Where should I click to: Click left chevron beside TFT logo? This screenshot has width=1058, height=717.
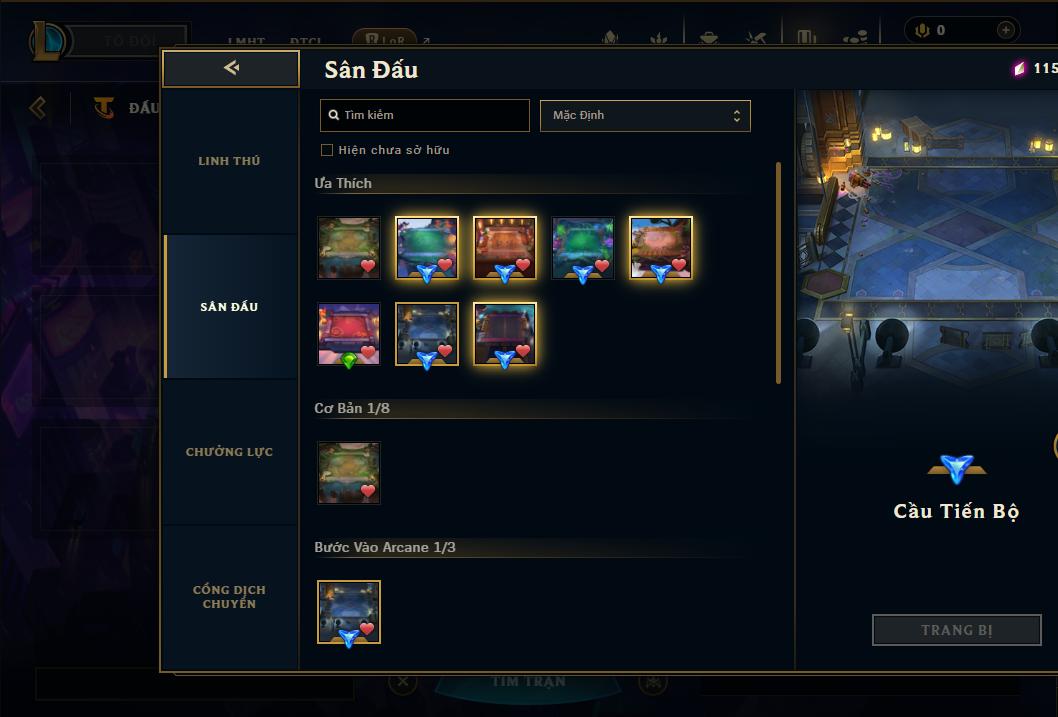38,107
